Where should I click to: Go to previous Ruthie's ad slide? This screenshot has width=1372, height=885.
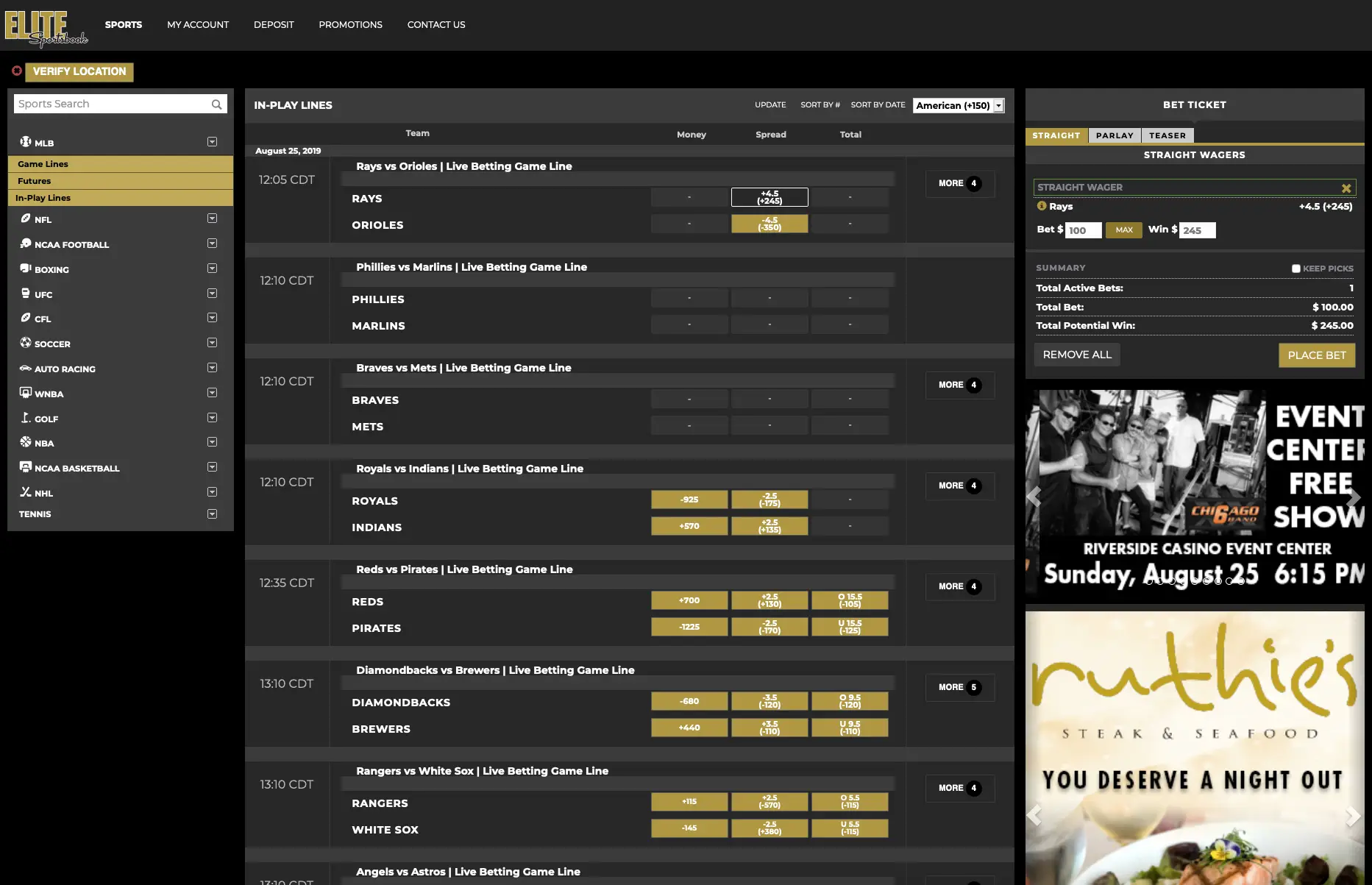click(x=1034, y=815)
